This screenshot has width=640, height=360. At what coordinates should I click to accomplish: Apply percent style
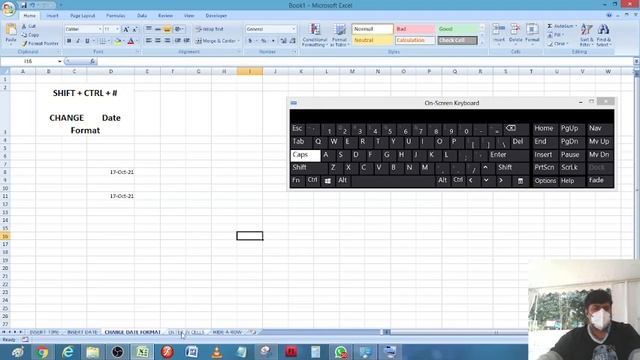point(264,41)
